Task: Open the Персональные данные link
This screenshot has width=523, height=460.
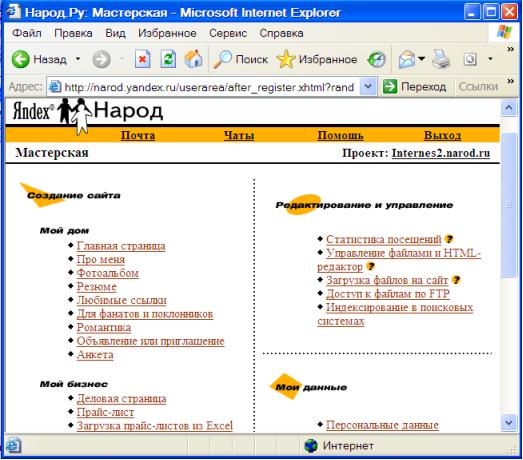Action: (x=382, y=425)
